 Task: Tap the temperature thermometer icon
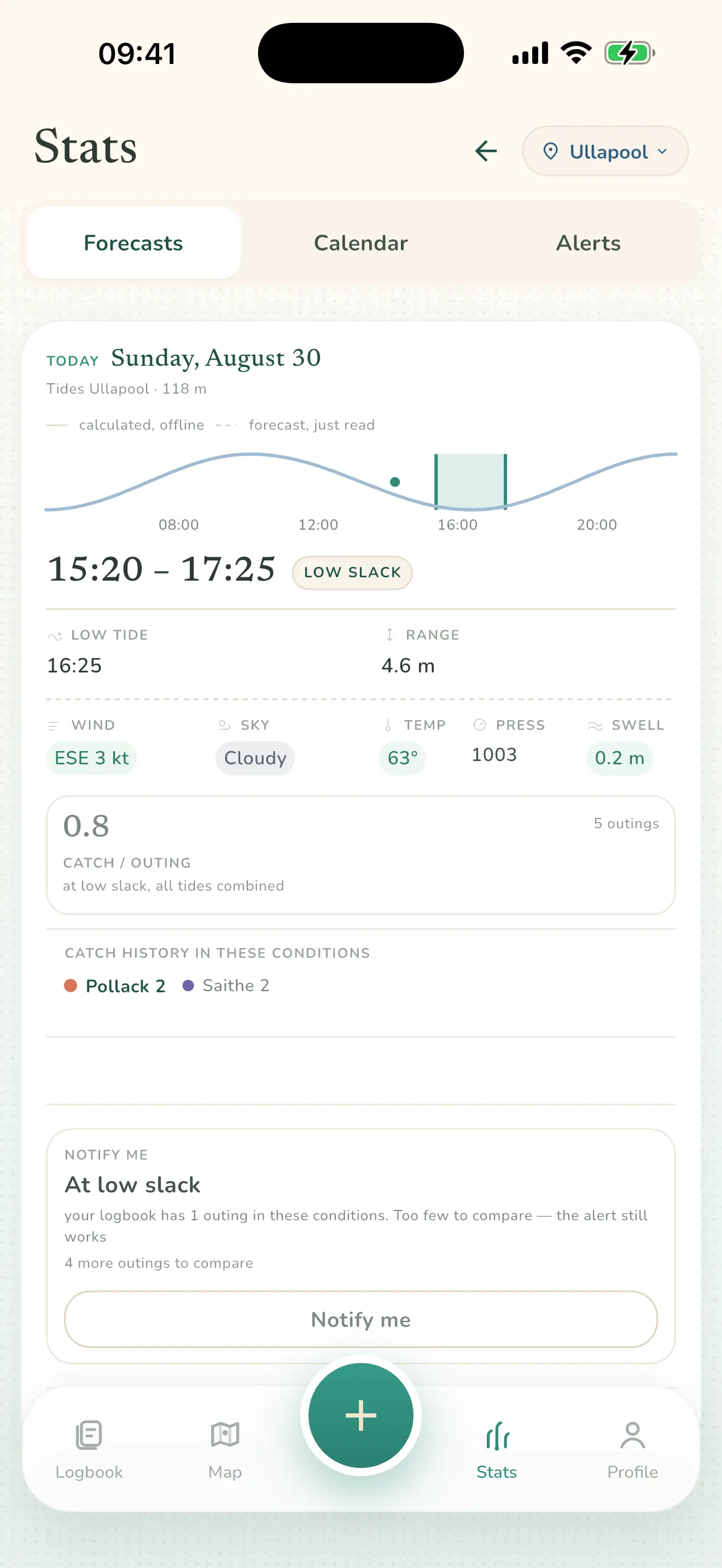coord(388,725)
